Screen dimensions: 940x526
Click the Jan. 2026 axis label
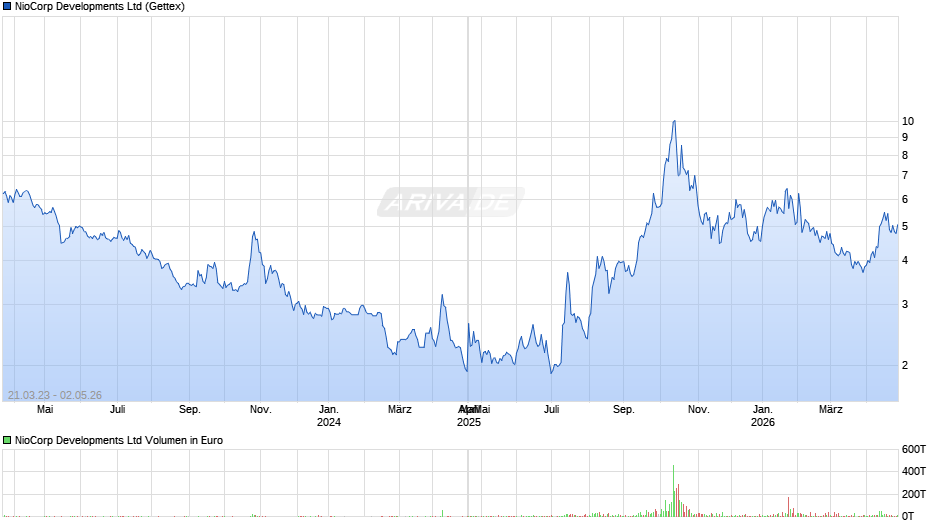[x=763, y=416]
